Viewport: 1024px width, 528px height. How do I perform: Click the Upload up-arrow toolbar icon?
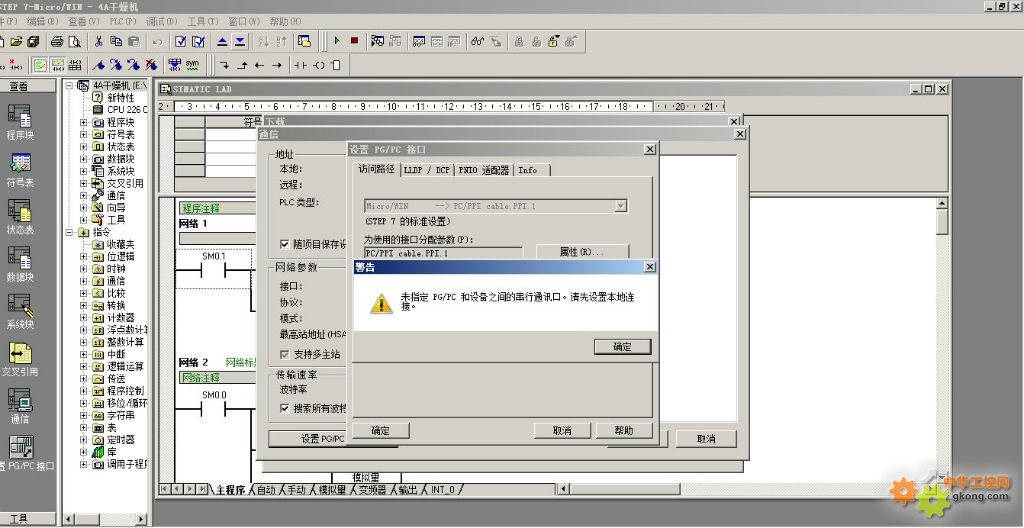click(222, 42)
